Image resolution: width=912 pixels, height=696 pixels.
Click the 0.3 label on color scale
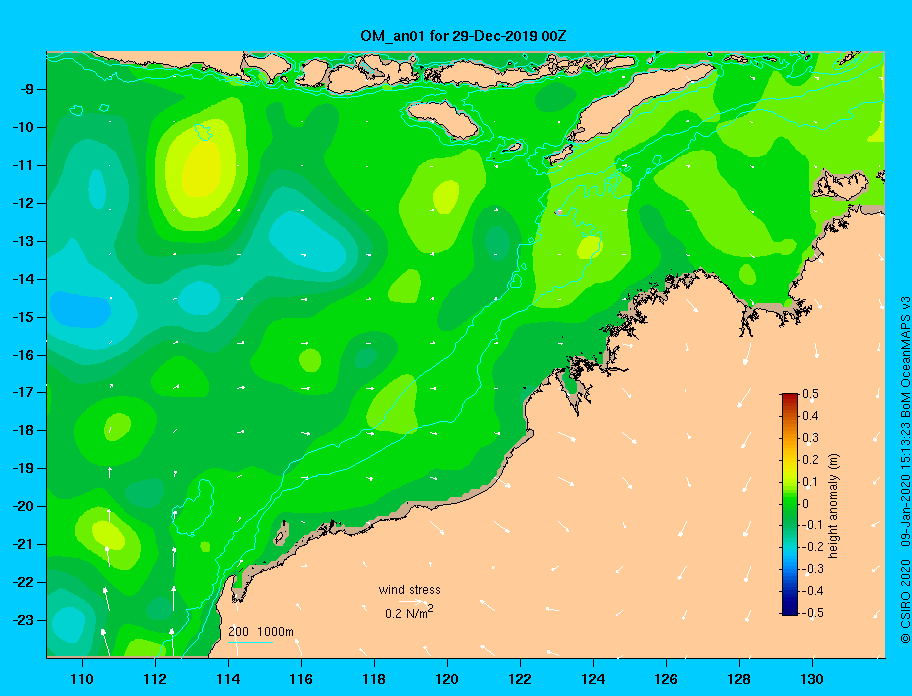(x=810, y=438)
